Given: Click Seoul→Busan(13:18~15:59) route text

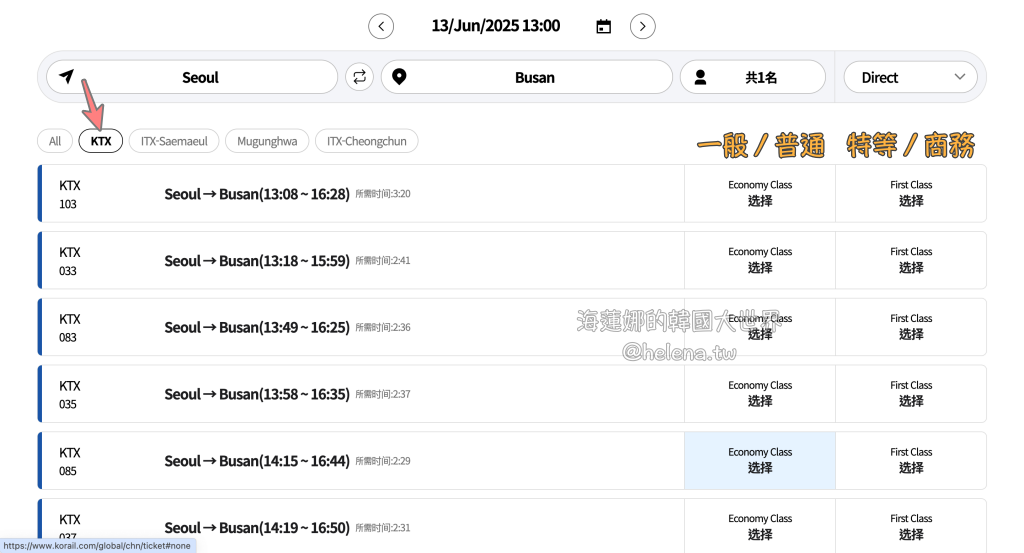Looking at the screenshot, I should pos(257,261).
